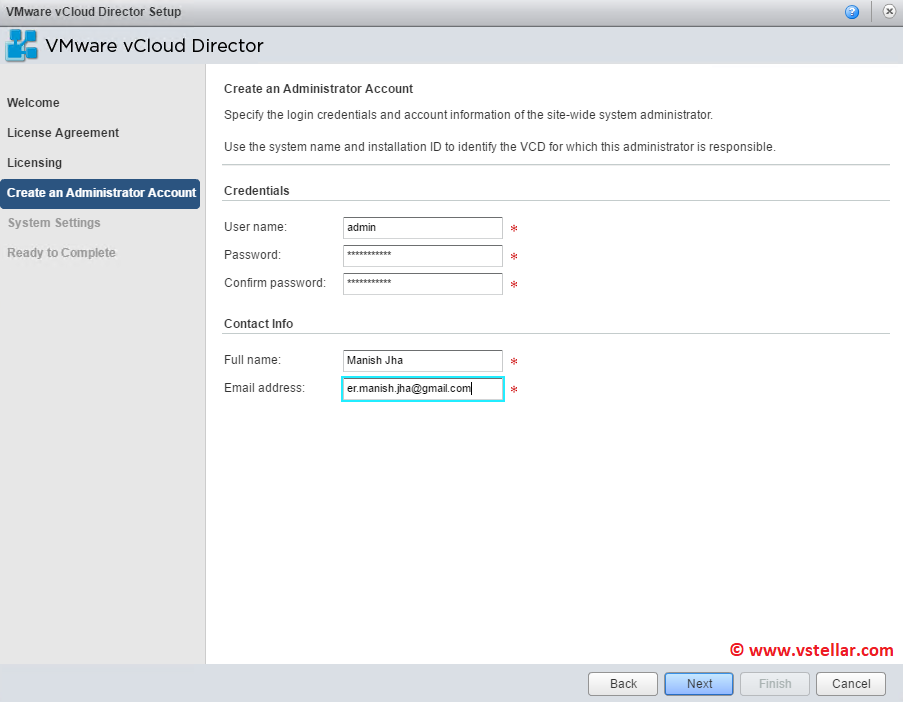Click the red asterisk beside User name
This screenshot has height=702, width=903.
[x=514, y=230]
